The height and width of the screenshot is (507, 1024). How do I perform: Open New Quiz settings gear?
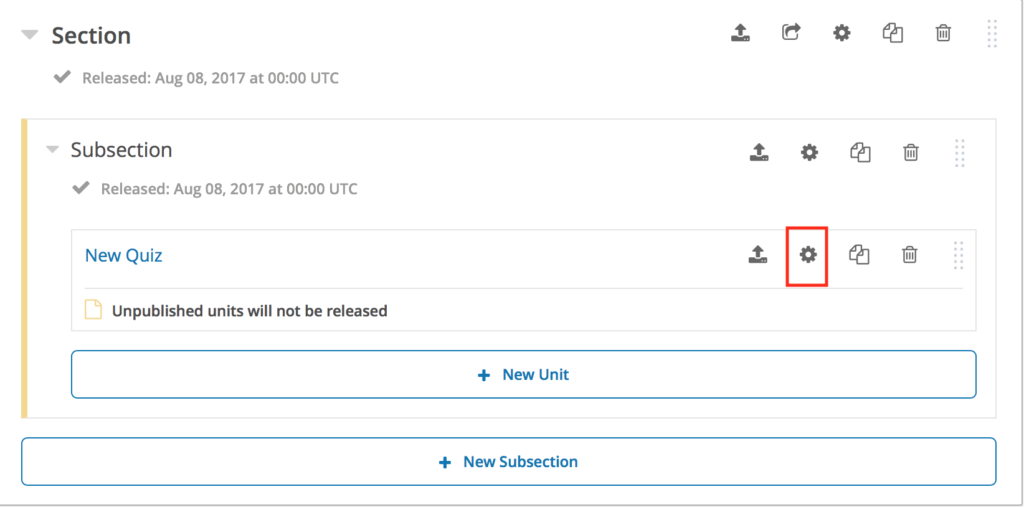[x=808, y=255]
